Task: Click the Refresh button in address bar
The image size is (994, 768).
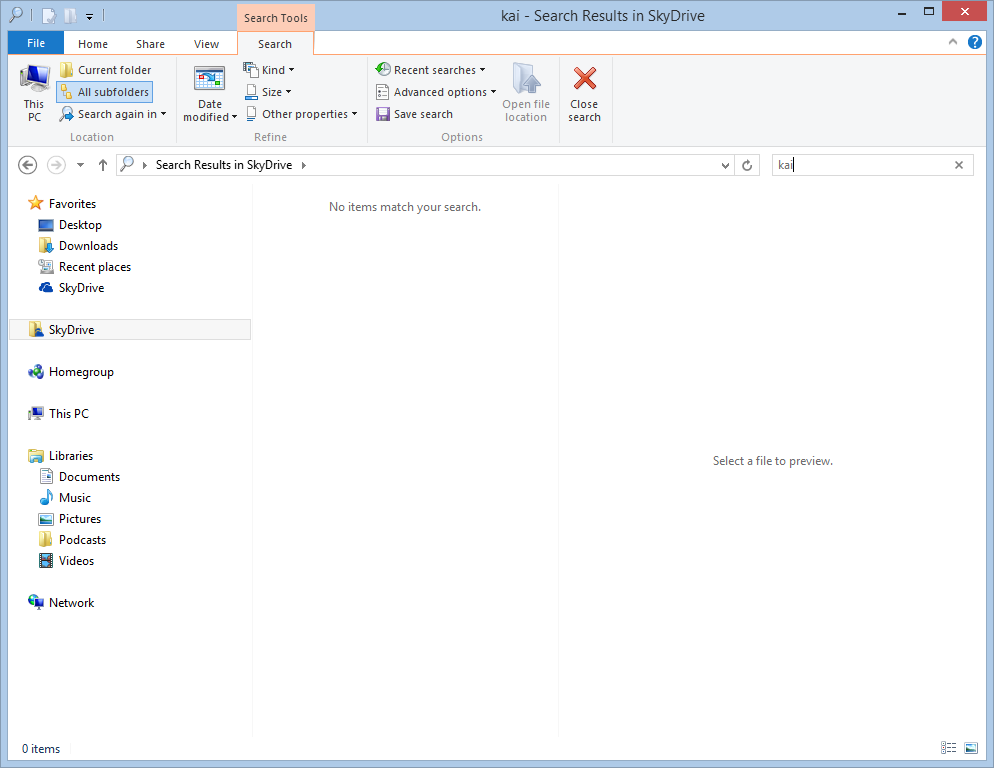Action: point(748,165)
